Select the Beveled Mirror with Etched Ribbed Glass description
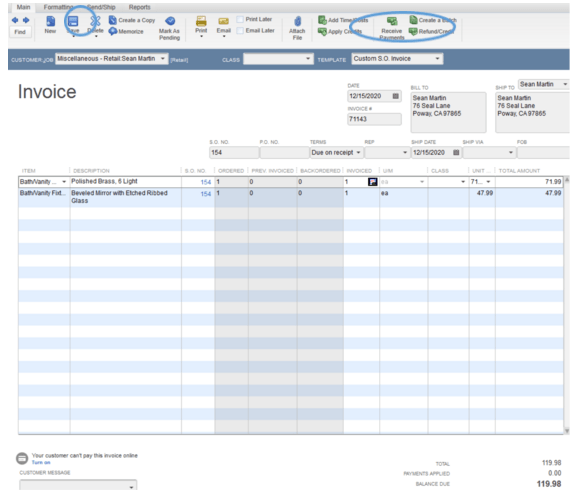 point(119,197)
